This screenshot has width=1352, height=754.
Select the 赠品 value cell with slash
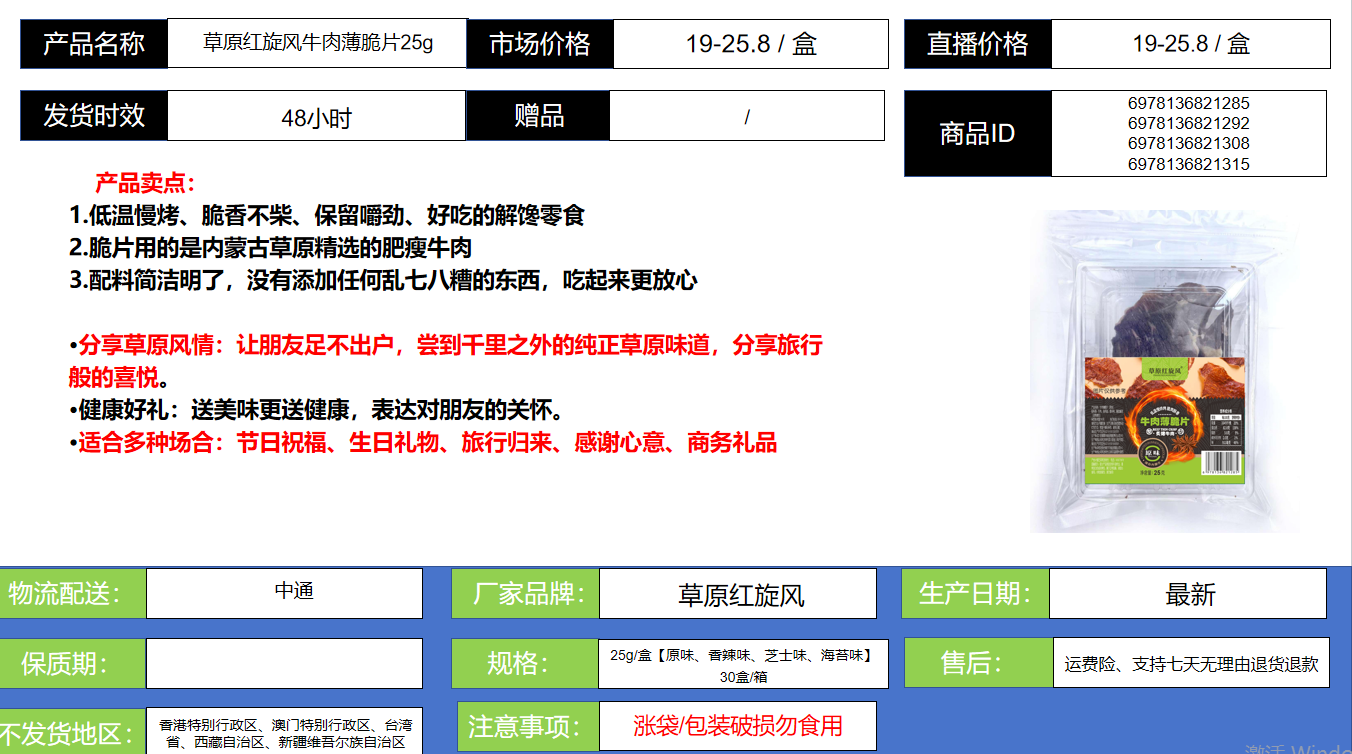(746, 117)
